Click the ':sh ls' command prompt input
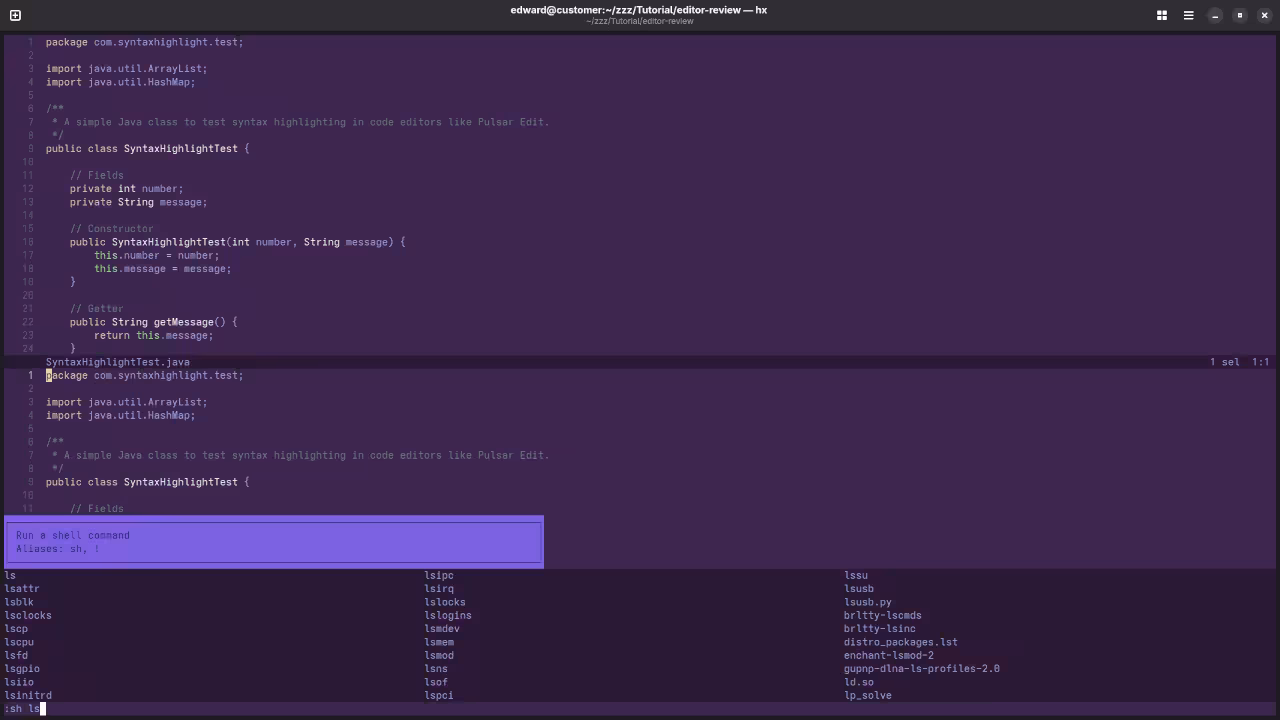 tap(24, 709)
